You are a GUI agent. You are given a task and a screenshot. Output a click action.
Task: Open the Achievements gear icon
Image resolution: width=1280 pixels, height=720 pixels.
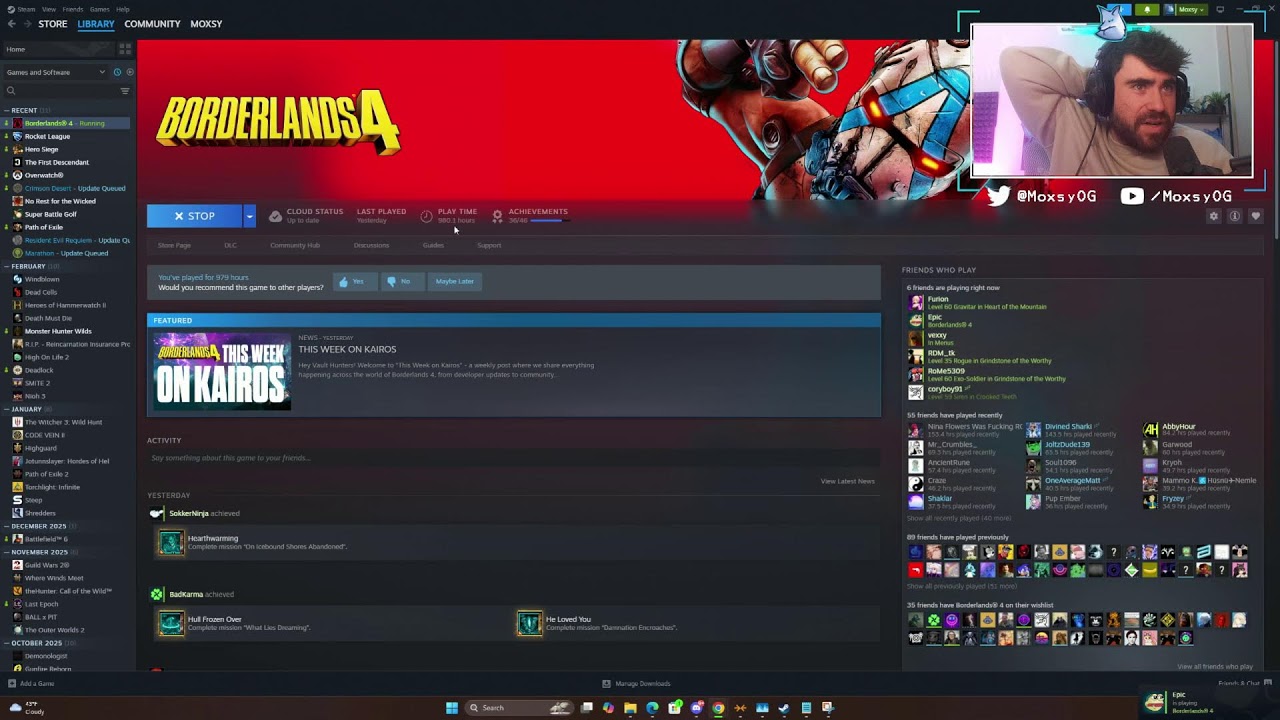(497, 216)
